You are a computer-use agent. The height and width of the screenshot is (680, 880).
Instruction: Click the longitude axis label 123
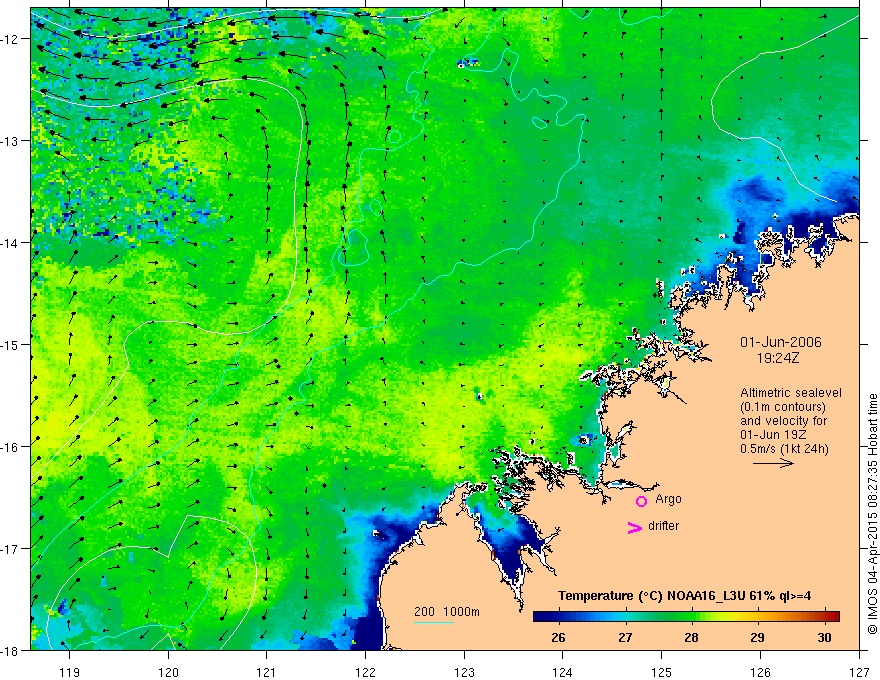[x=464, y=672]
